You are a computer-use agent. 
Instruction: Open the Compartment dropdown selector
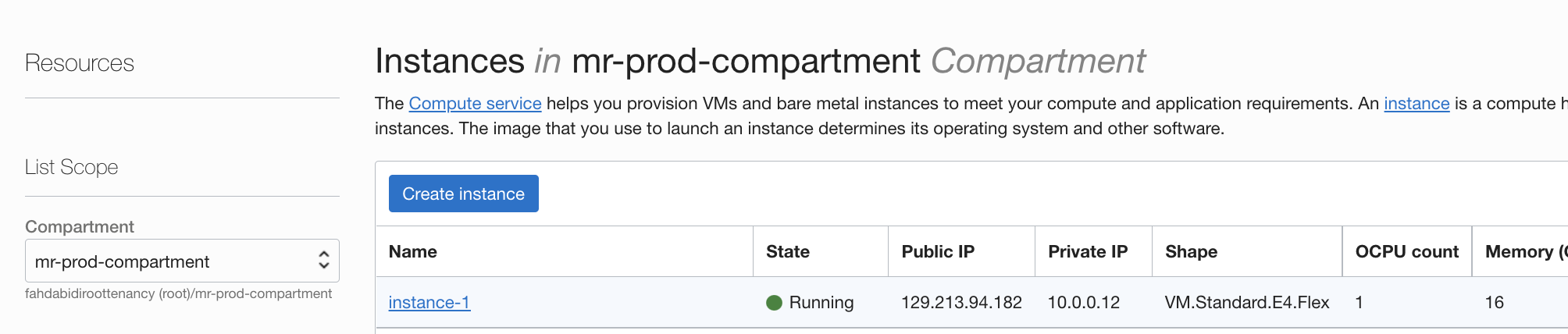coord(182,261)
